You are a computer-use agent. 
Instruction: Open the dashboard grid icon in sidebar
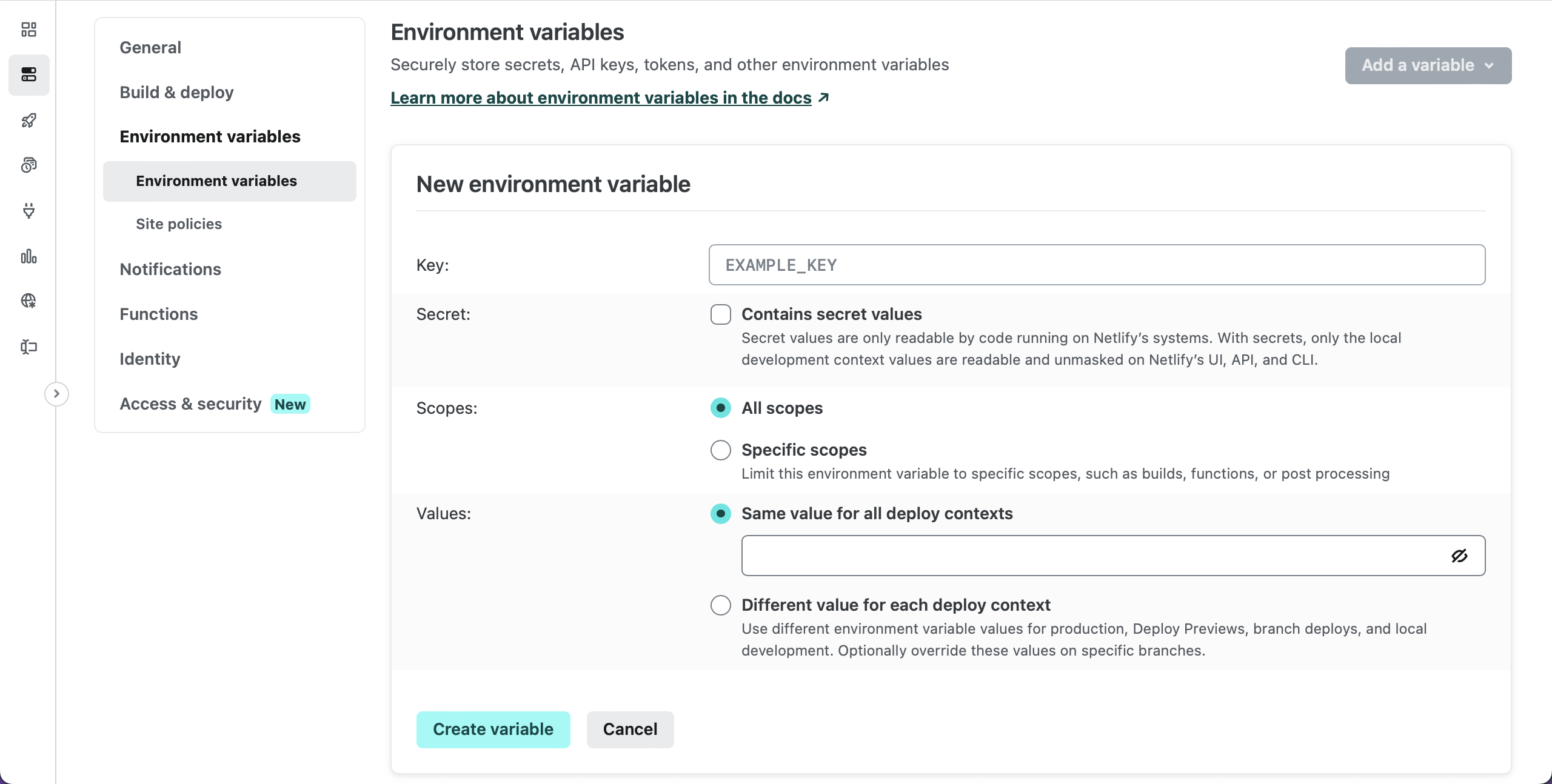(28, 30)
